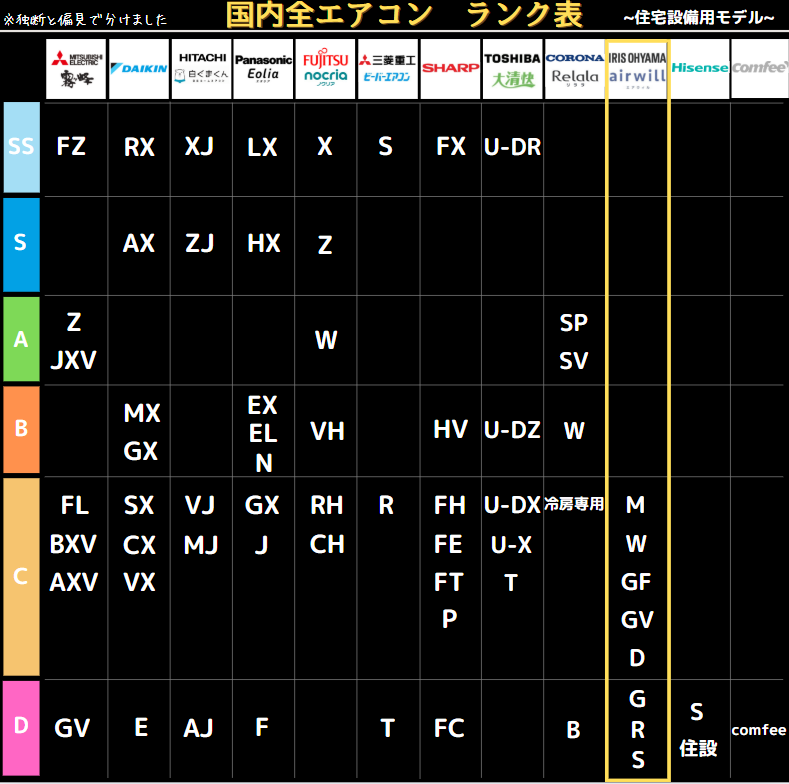Screen dimensions: 789x784
Task: Click FH in the Sharp column
Action: click(450, 505)
